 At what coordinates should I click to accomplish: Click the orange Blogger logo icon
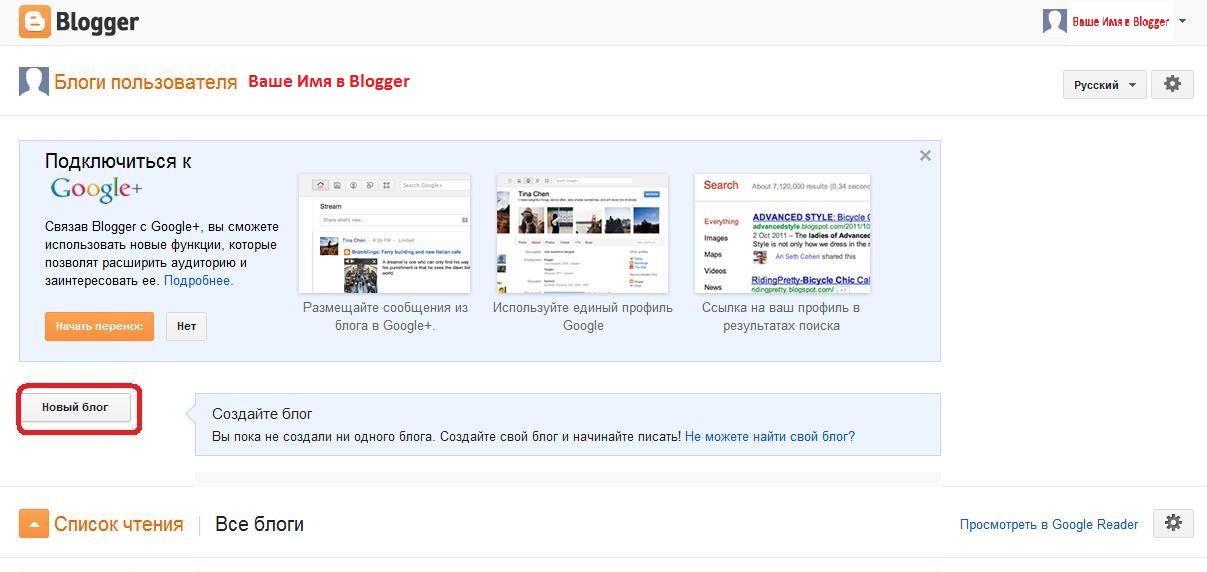click(x=35, y=21)
